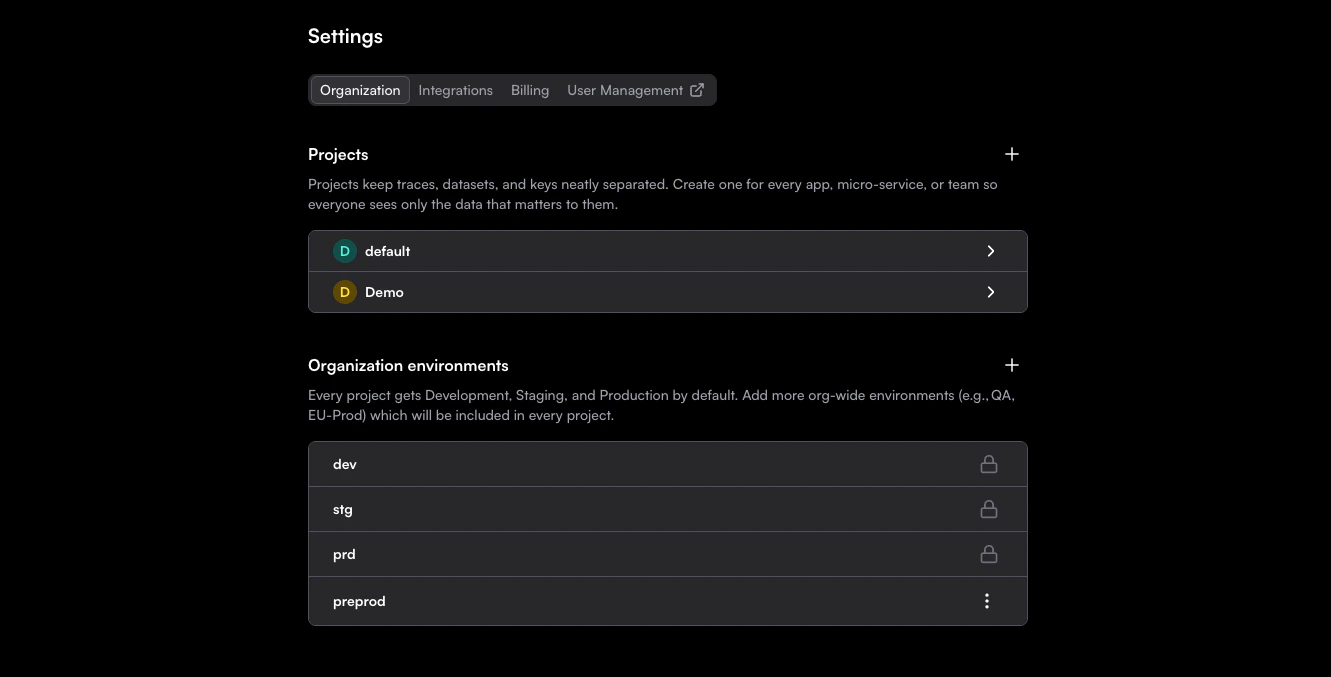Click the external link icon on User Management
Screen dimensions: 1331x677
[697, 90]
